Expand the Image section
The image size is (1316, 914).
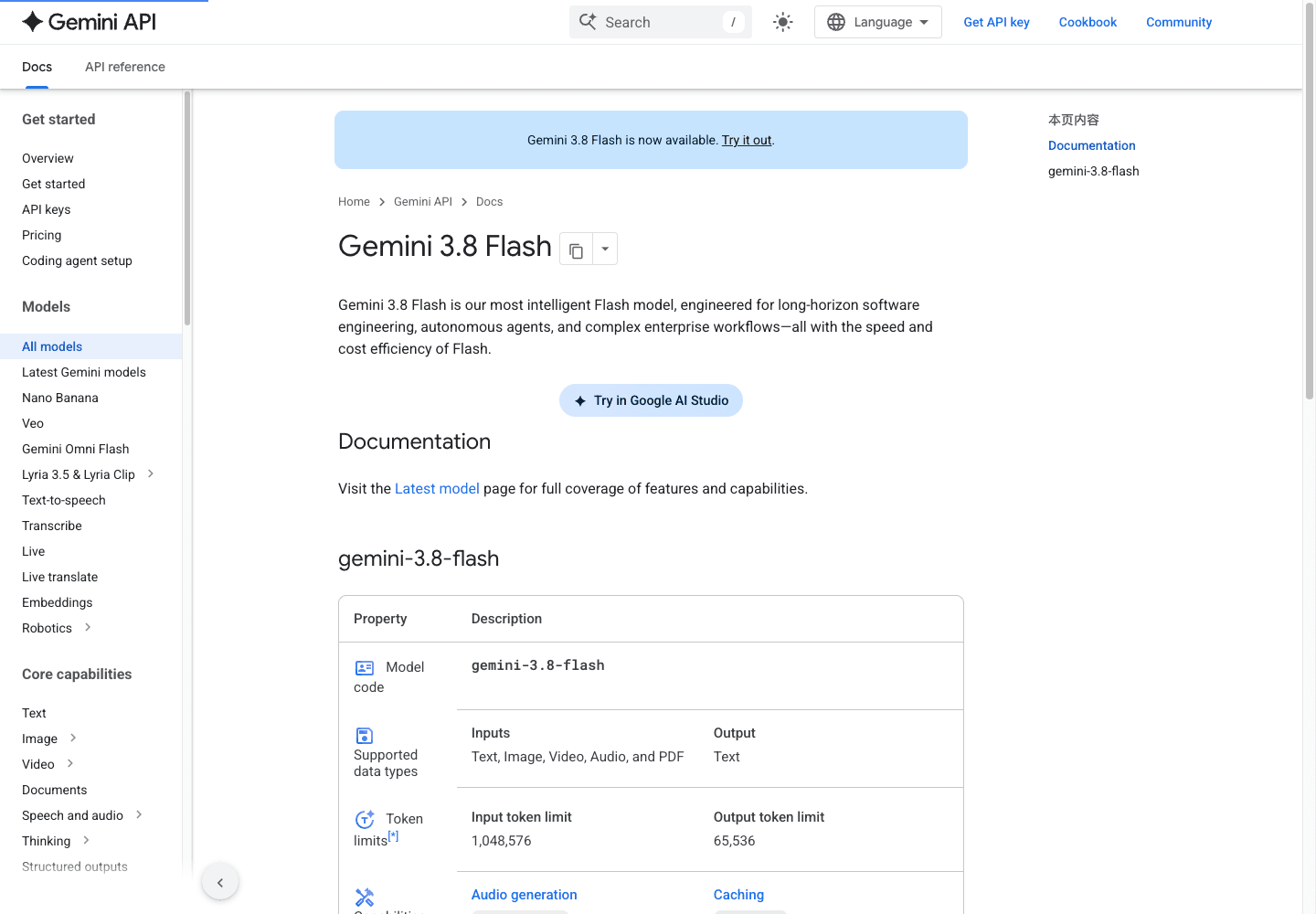pyautogui.click(x=73, y=738)
